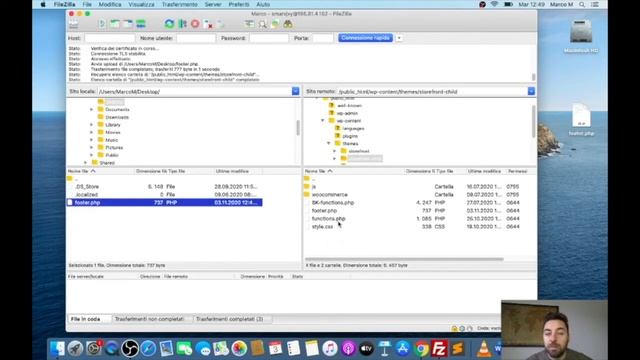Select remote woocommerce folder row
This screenshot has width=640, height=360.
pyautogui.click(x=420, y=195)
